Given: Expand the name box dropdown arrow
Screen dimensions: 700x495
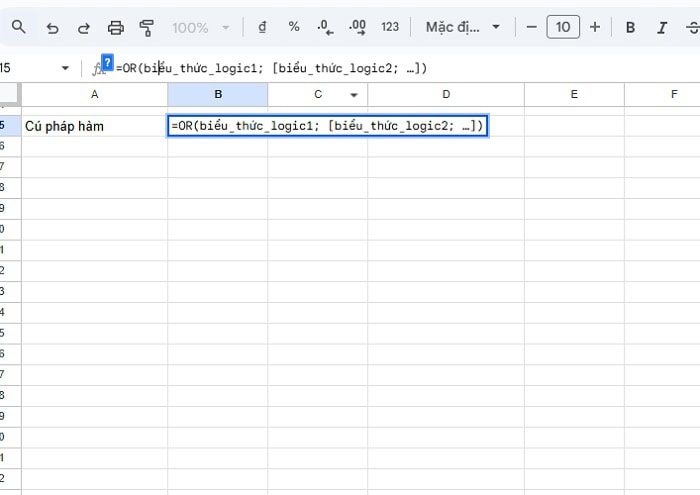Looking at the screenshot, I should [x=66, y=68].
